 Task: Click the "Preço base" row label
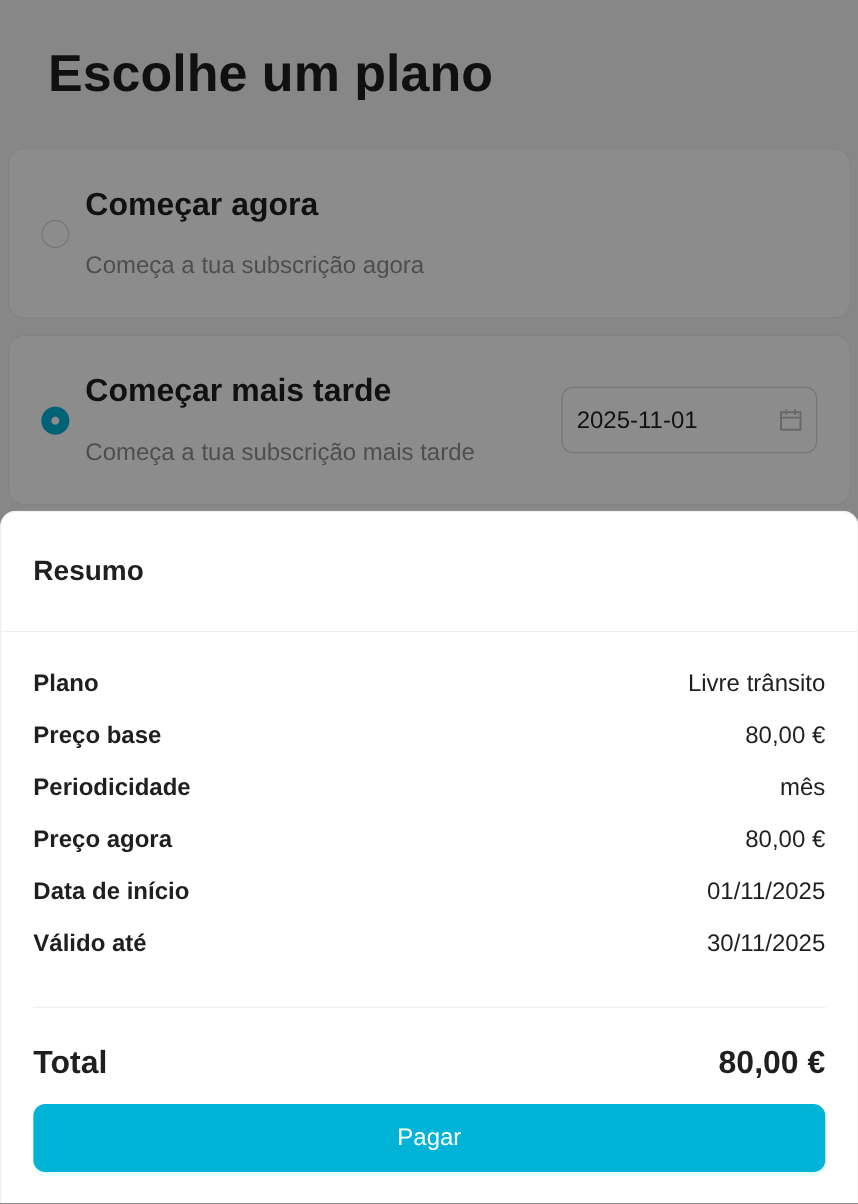(x=97, y=735)
